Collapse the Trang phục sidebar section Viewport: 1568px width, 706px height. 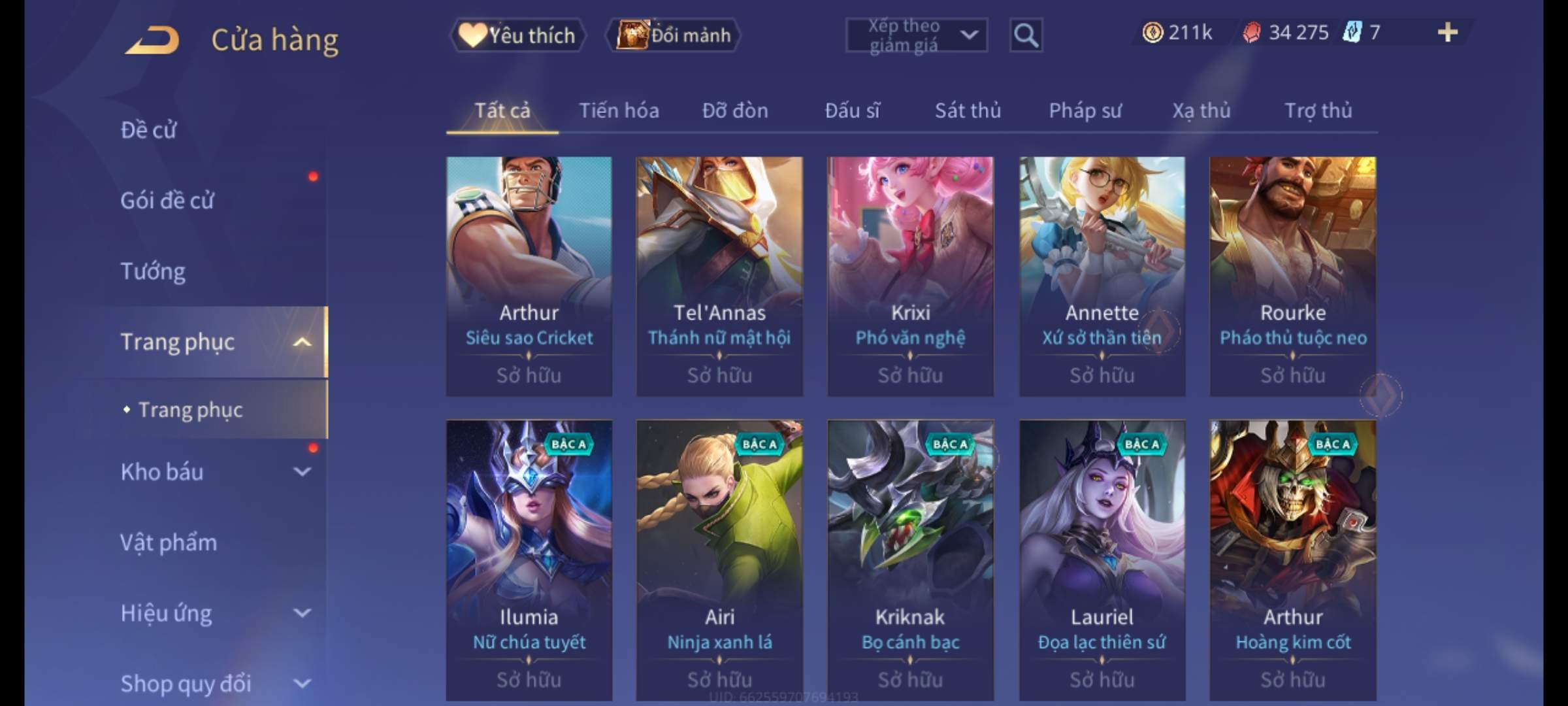pyautogui.click(x=301, y=342)
